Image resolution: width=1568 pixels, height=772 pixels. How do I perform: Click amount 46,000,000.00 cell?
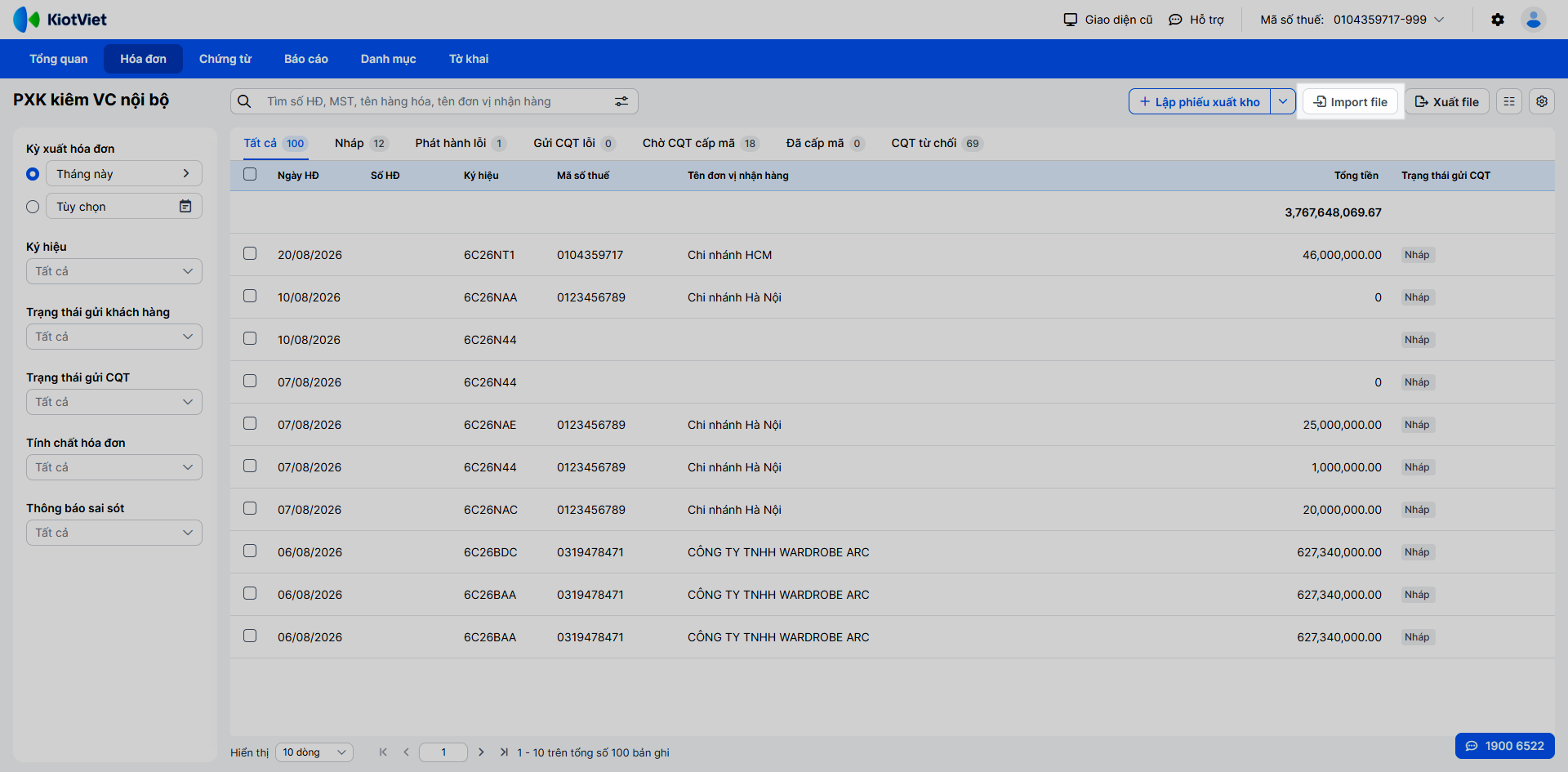tap(1342, 255)
